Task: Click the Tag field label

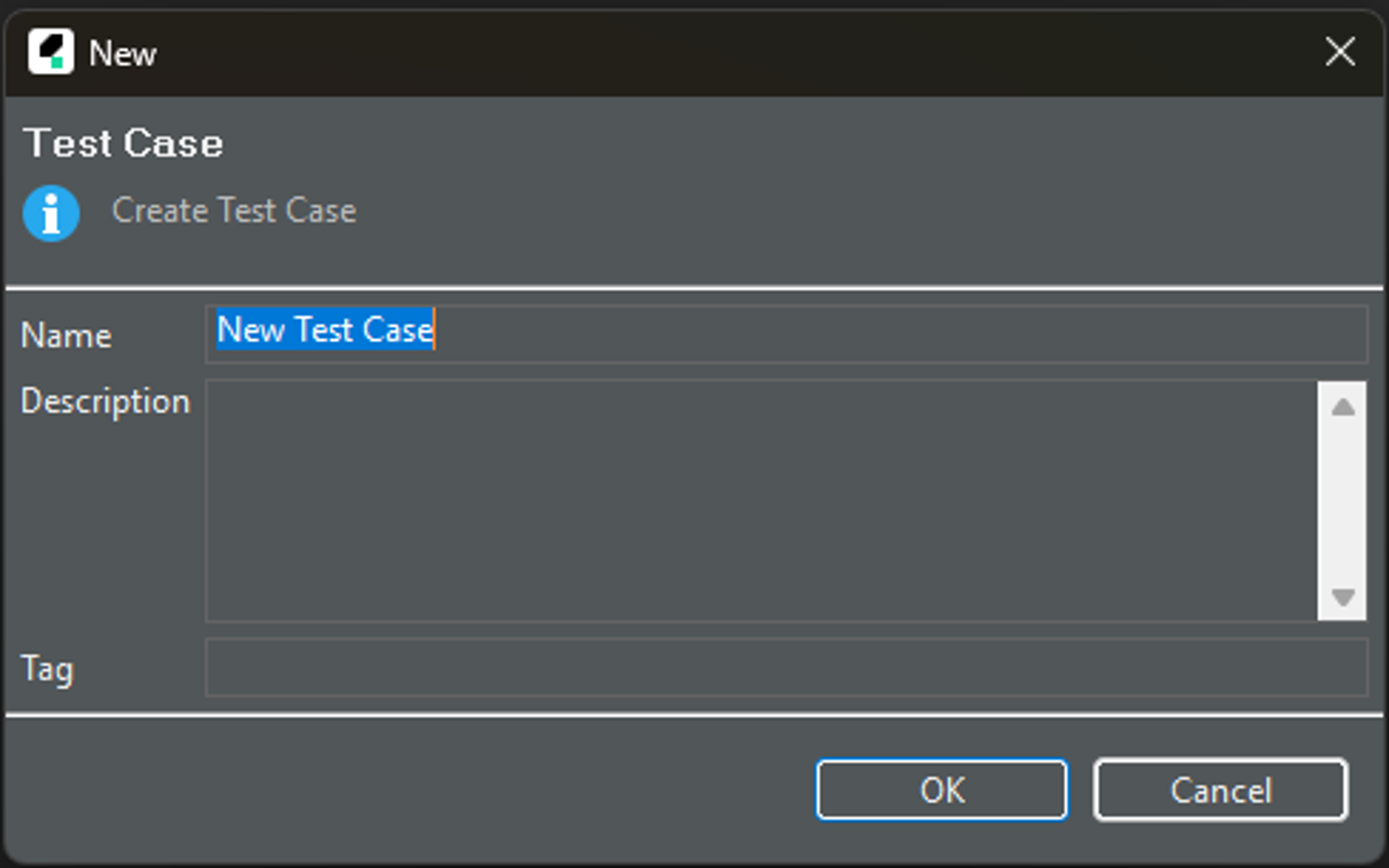Action: tap(47, 668)
